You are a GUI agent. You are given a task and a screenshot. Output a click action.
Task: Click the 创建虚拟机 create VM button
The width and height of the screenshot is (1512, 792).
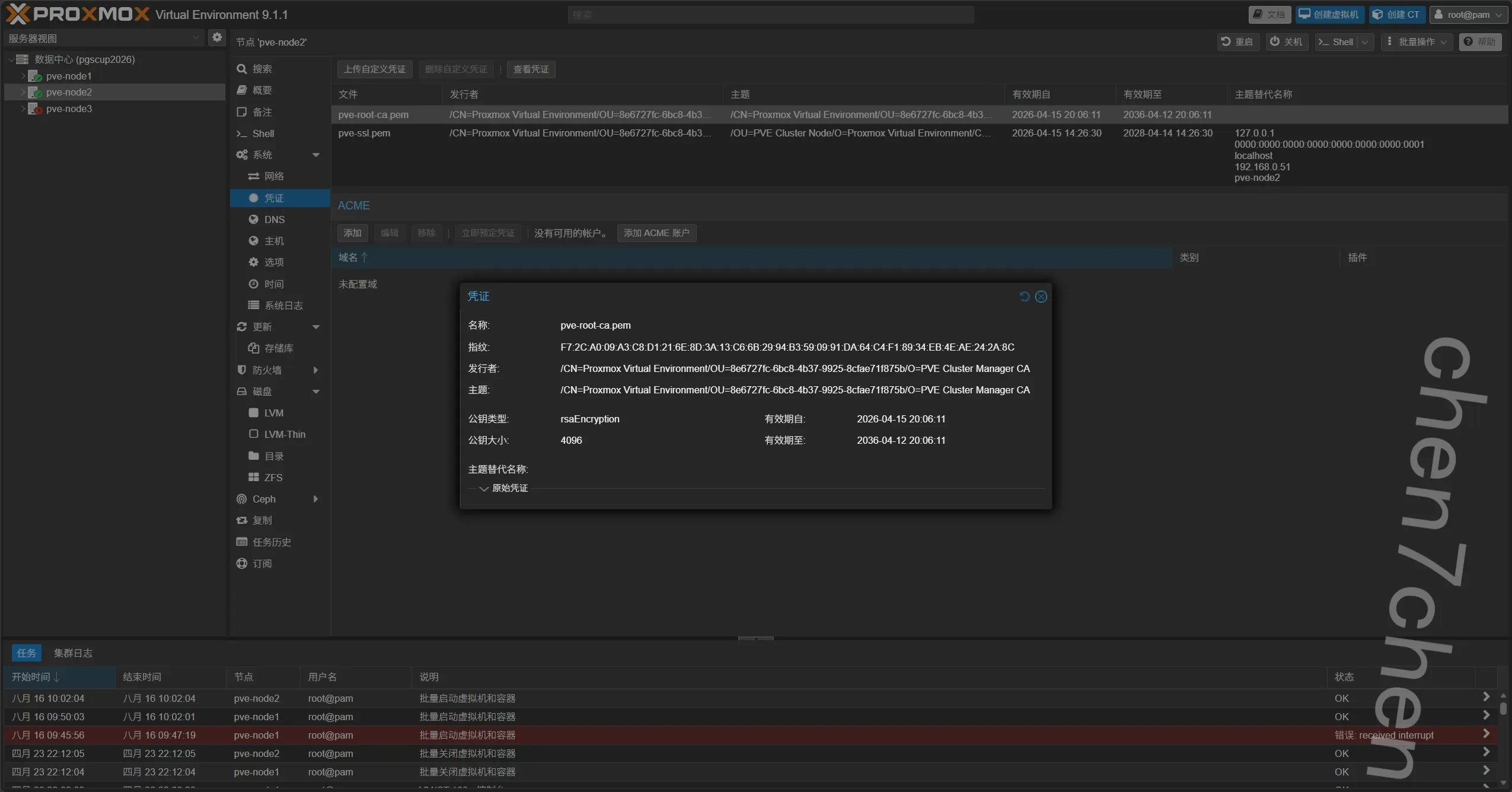pyautogui.click(x=1329, y=15)
